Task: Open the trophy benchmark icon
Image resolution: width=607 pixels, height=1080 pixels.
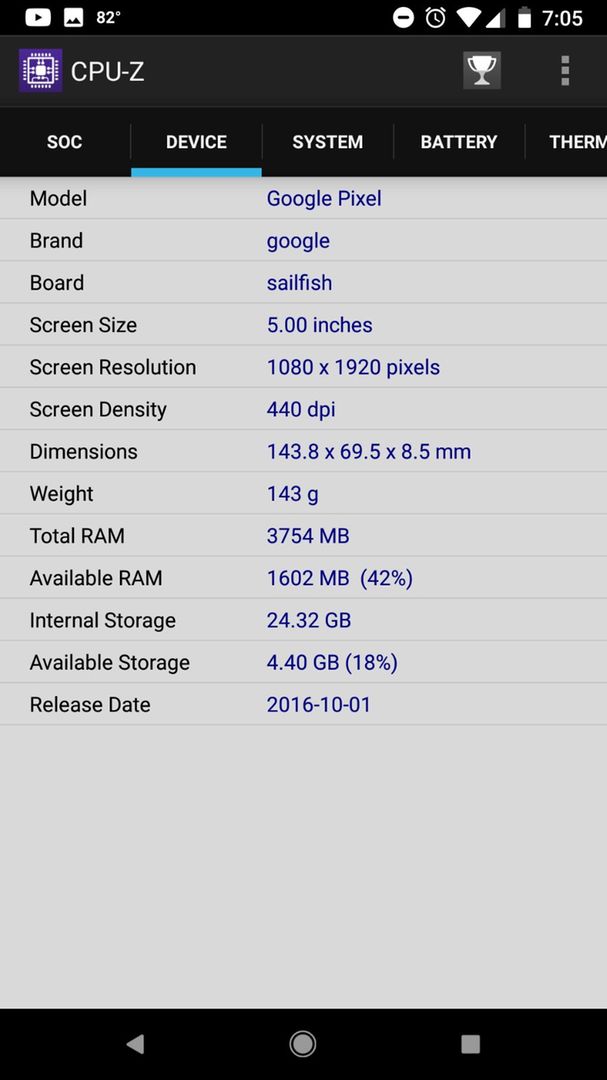Action: [x=482, y=70]
